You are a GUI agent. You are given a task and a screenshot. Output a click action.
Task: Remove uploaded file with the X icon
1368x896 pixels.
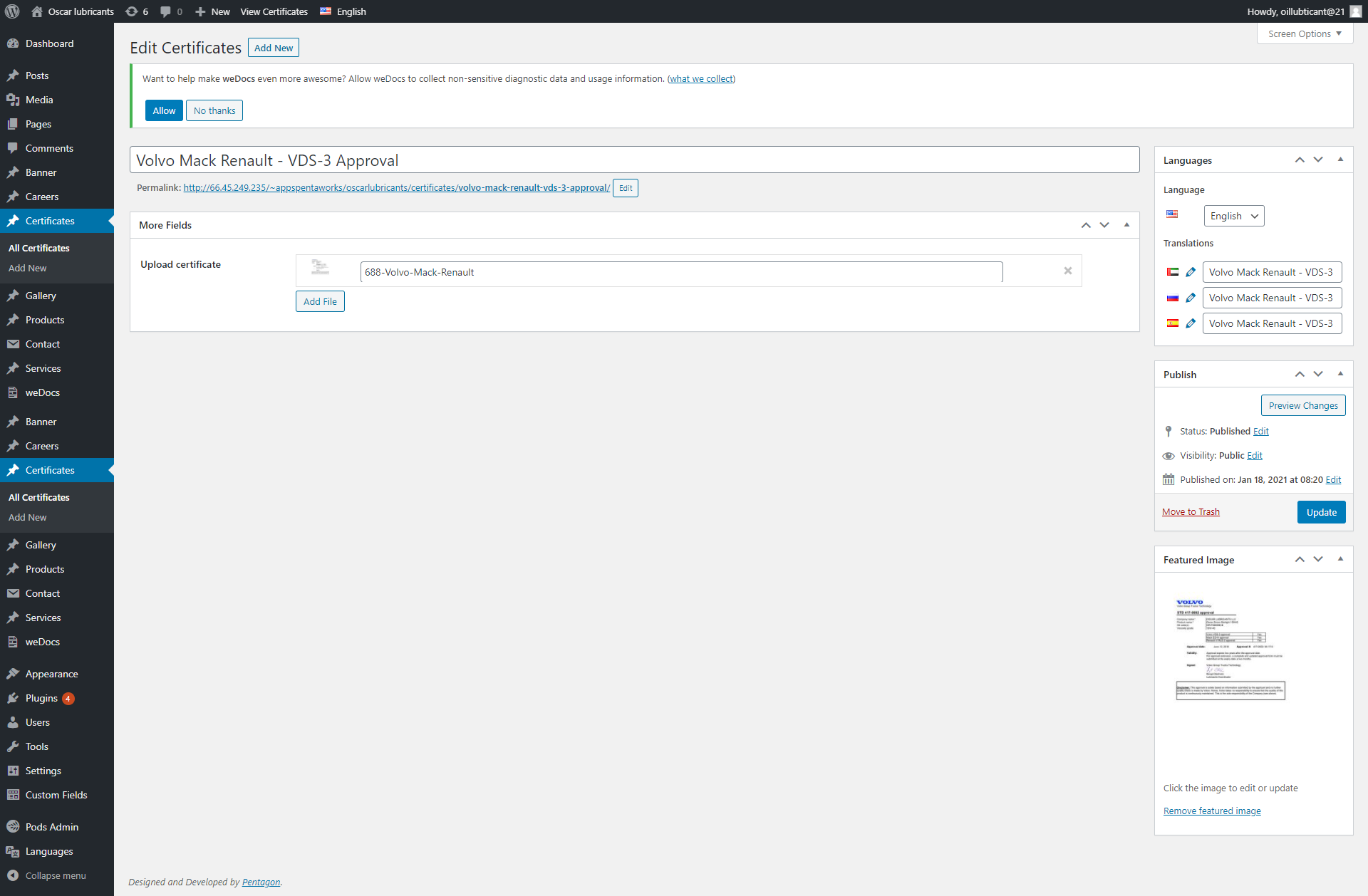click(x=1067, y=271)
